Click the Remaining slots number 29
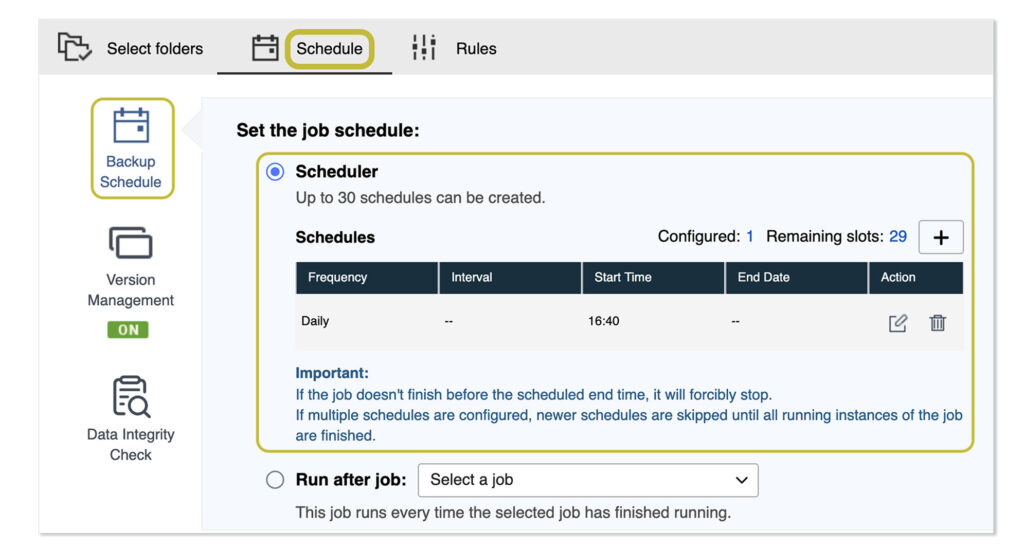 (898, 237)
